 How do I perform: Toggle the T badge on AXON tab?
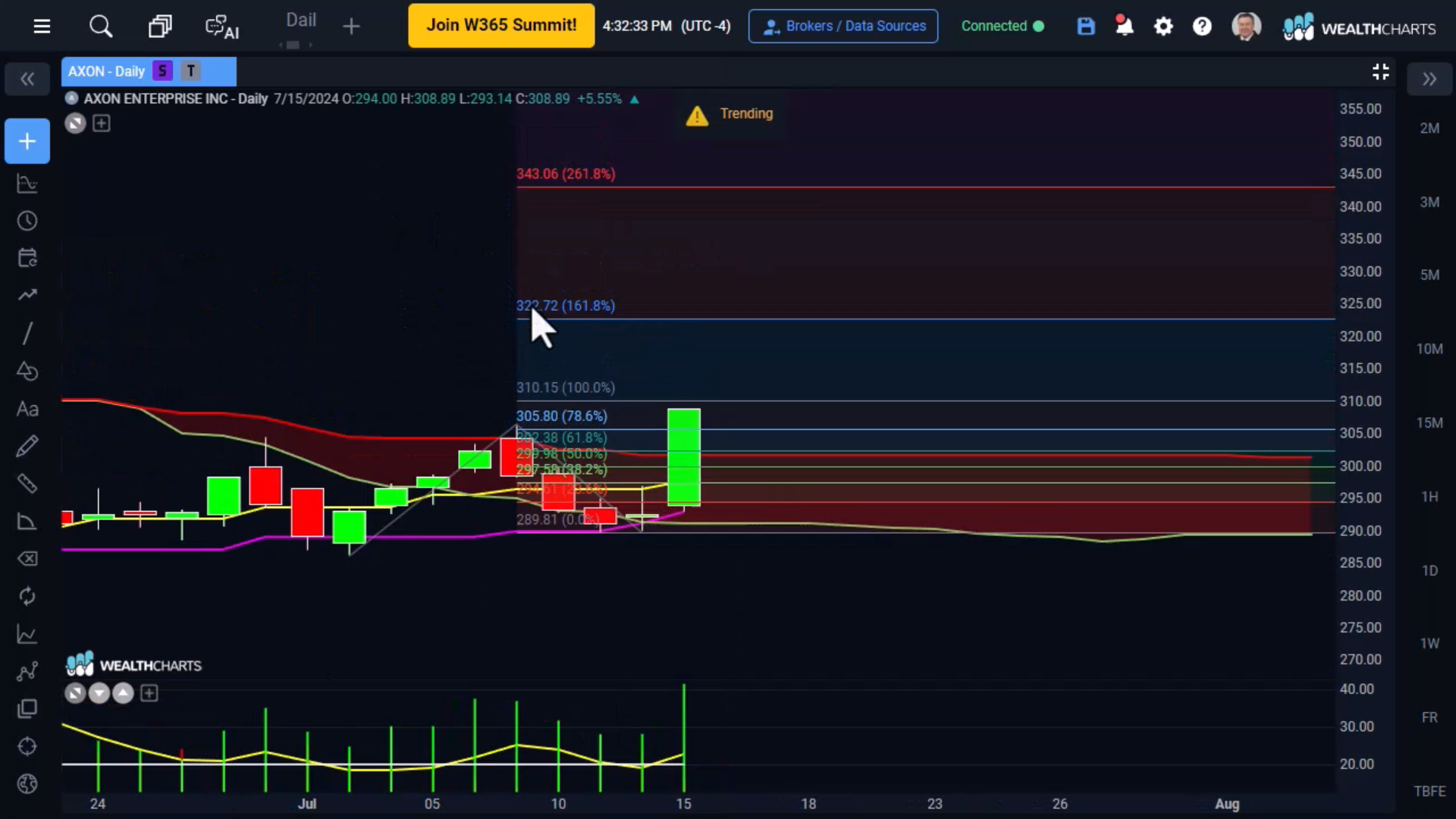click(x=191, y=71)
